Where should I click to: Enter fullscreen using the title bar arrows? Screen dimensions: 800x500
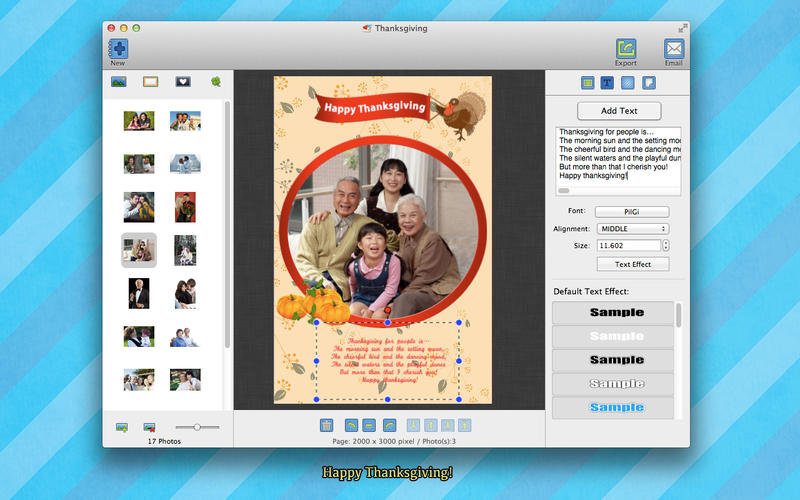[683, 28]
